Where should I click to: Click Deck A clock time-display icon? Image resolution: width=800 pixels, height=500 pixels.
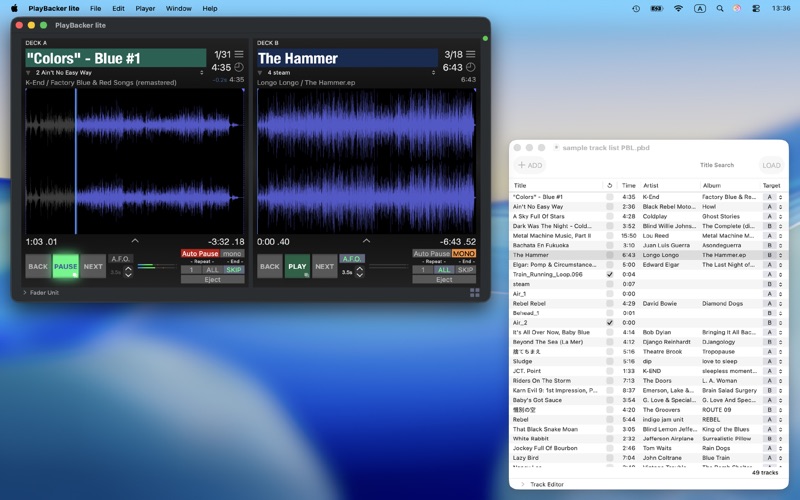tap(239, 67)
